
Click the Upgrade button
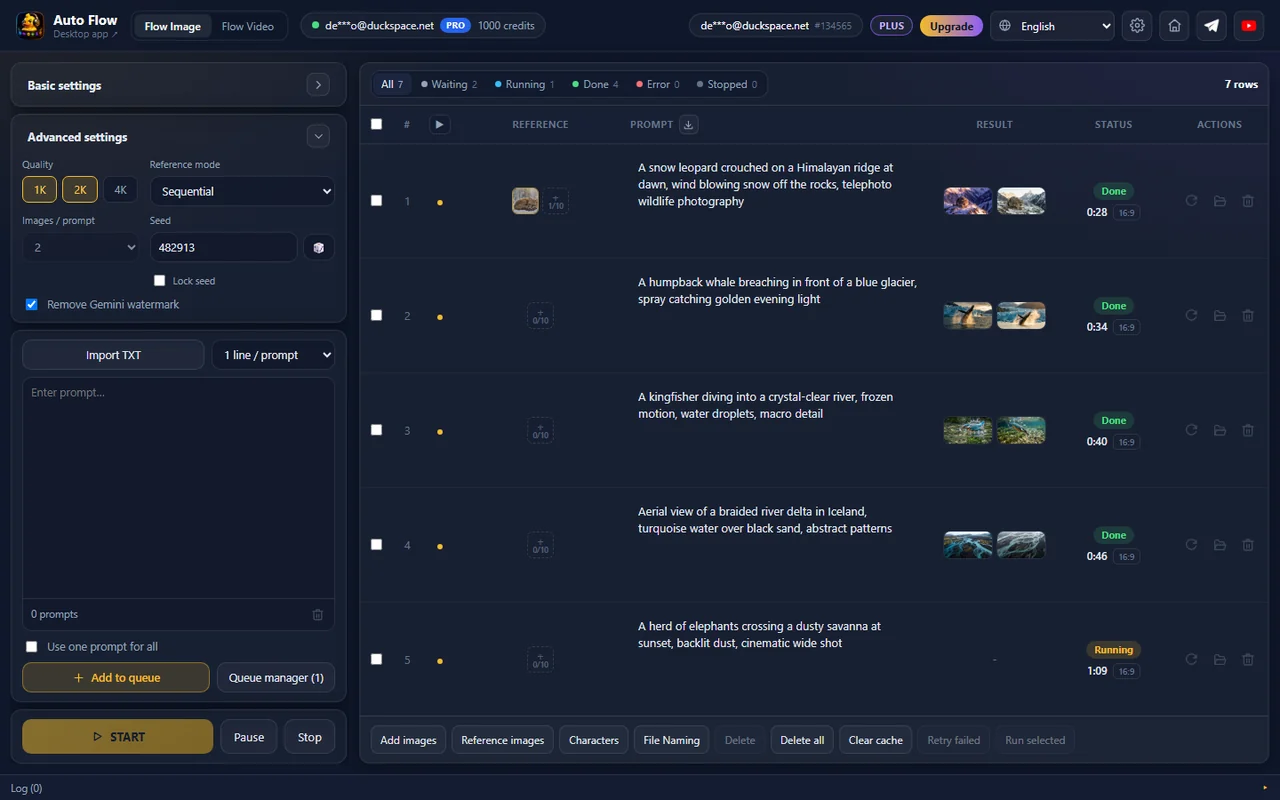tap(951, 26)
